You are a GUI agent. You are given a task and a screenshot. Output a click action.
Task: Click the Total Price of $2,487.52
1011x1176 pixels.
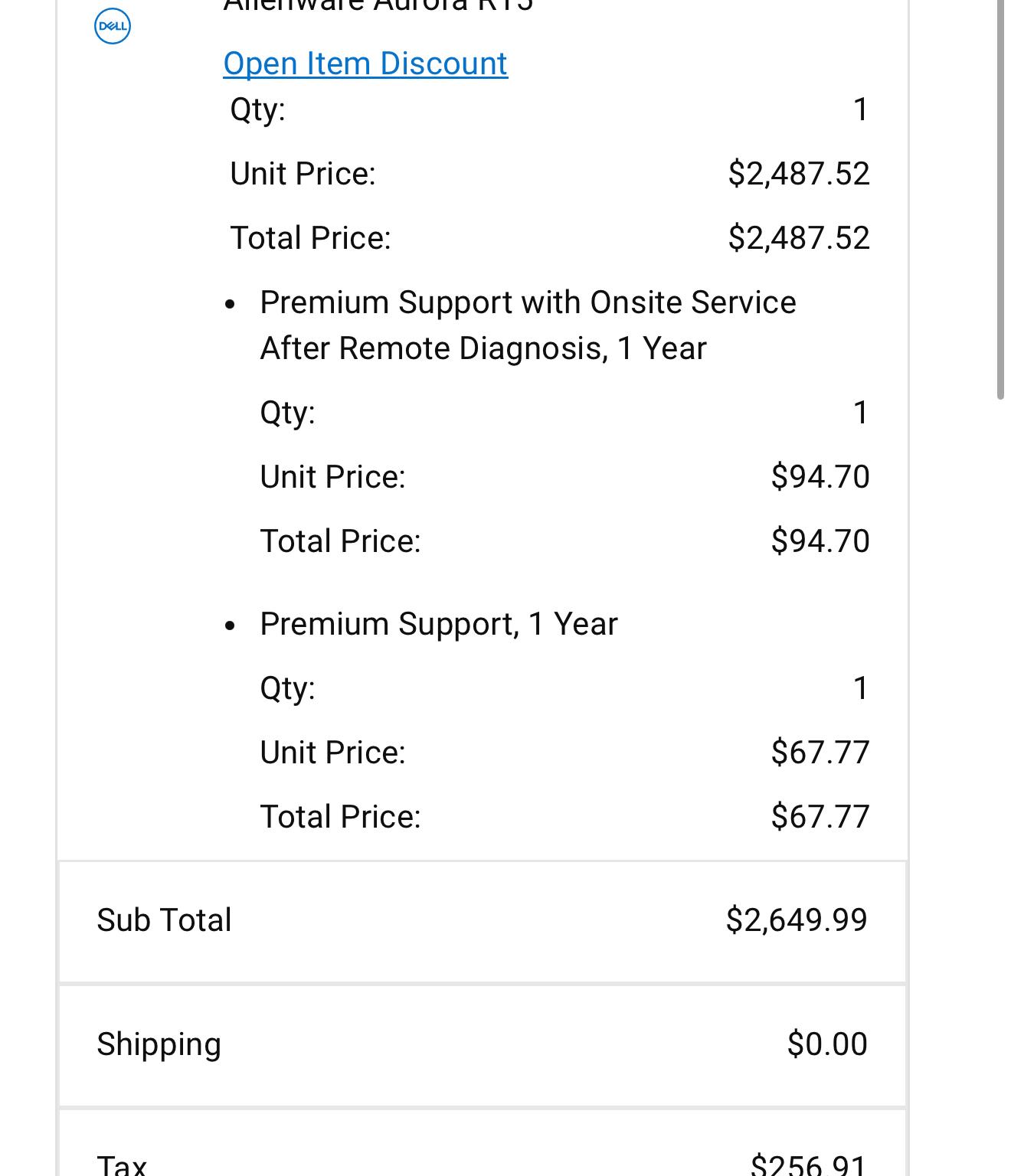coord(800,237)
